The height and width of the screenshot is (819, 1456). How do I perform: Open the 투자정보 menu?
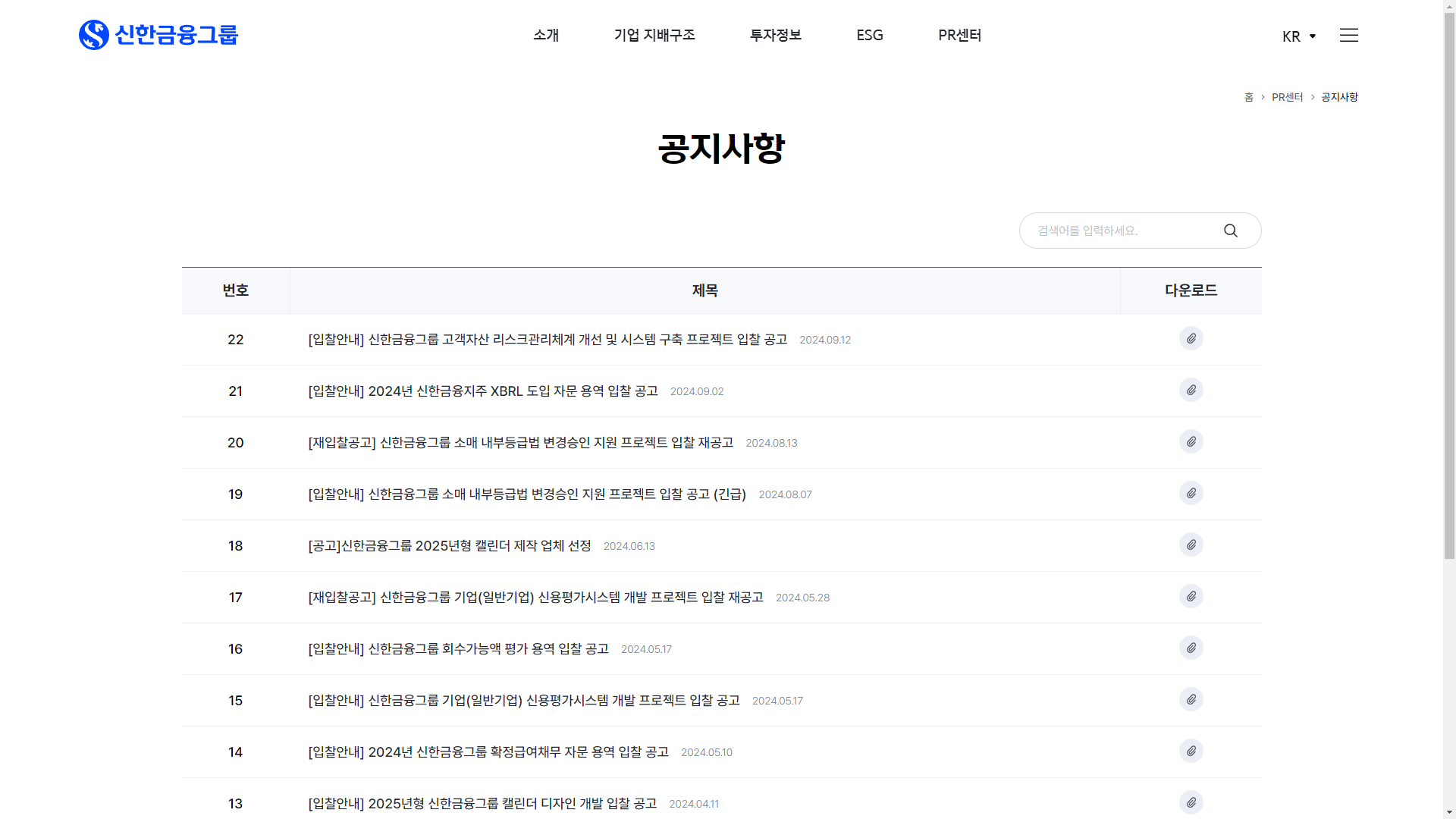pyautogui.click(x=776, y=35)
